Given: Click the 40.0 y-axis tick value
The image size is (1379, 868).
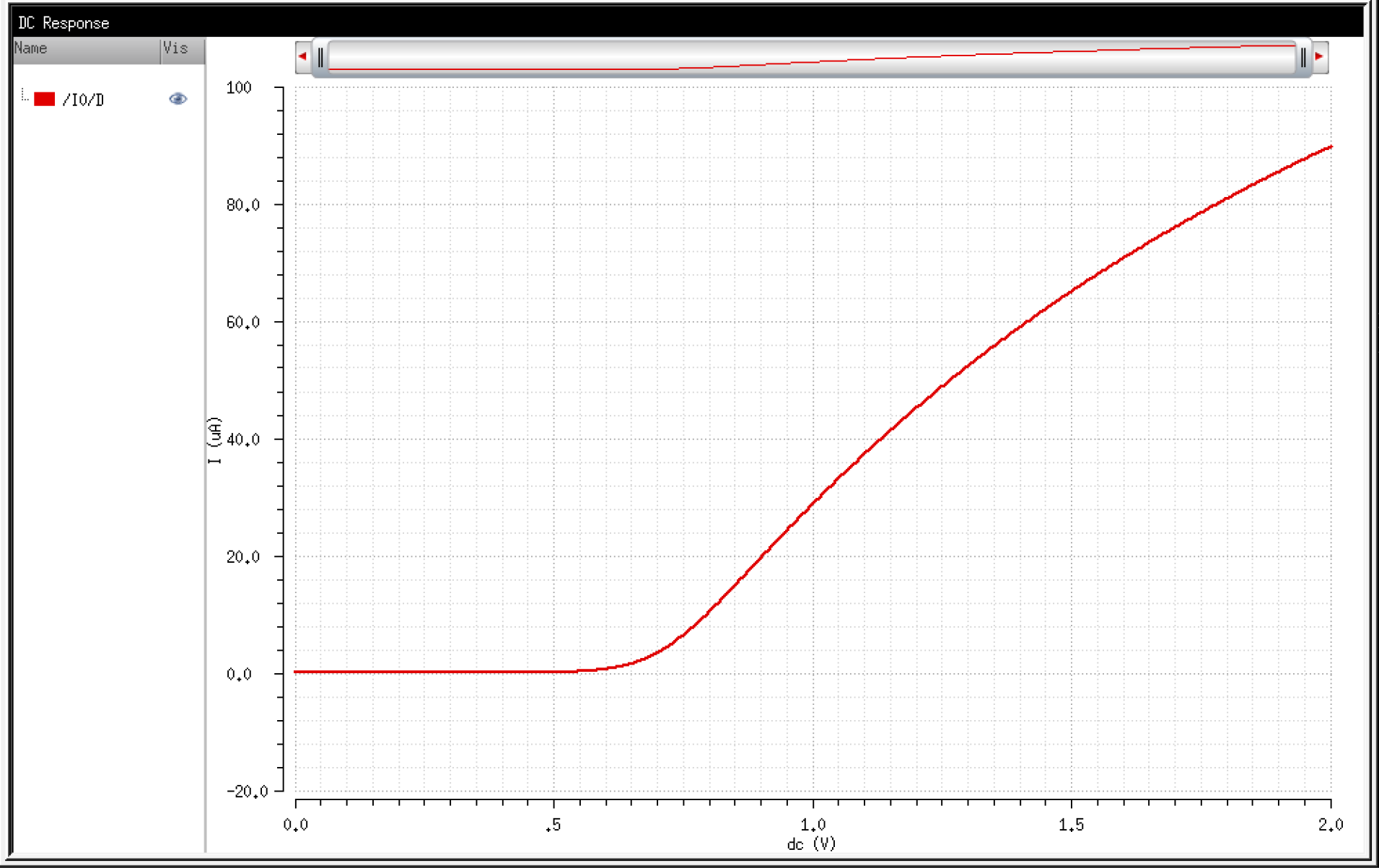Looking at the screenshot, I should click(x=242, y=439).
